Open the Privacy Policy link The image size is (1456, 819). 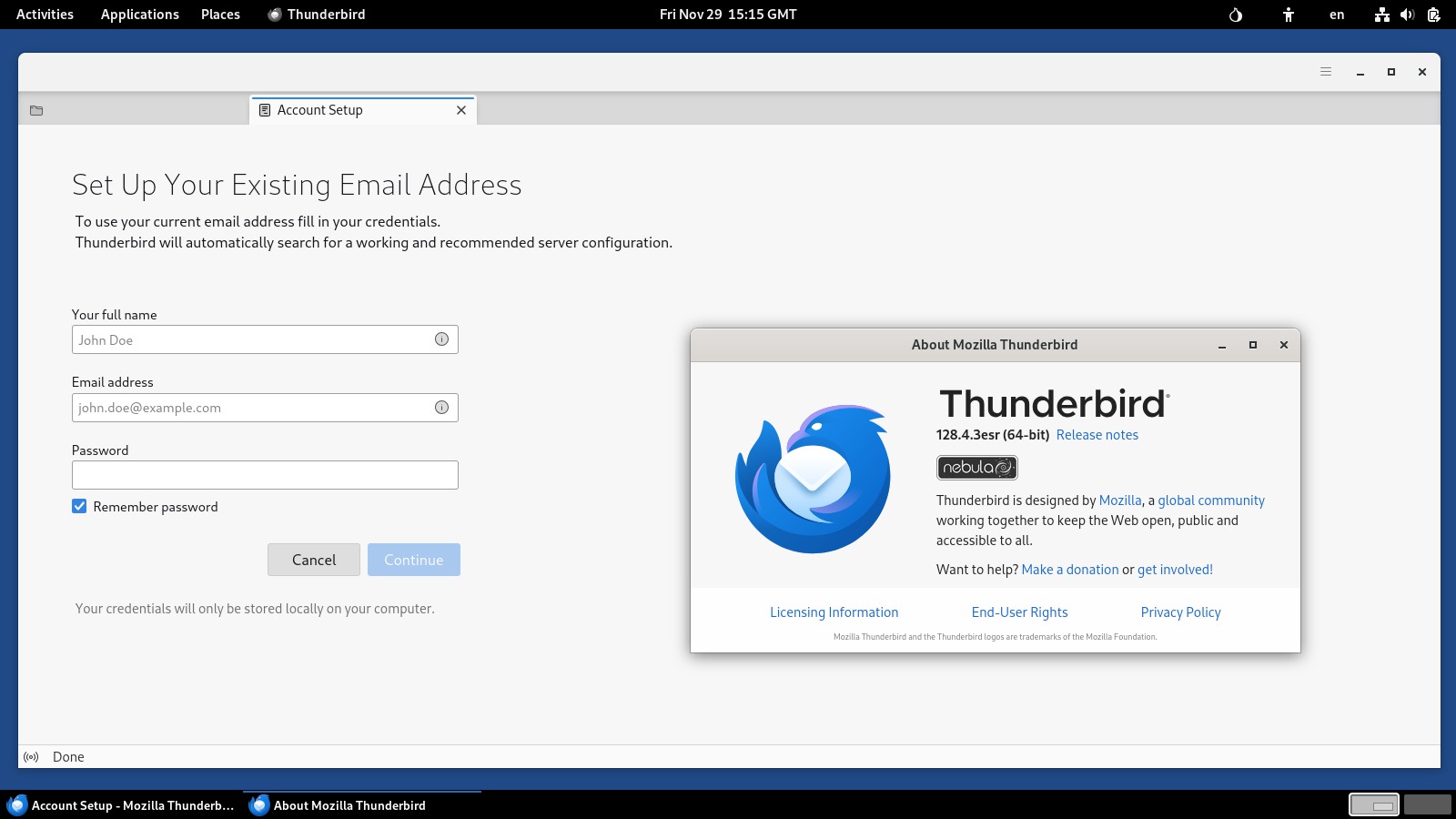point(1181,612)
